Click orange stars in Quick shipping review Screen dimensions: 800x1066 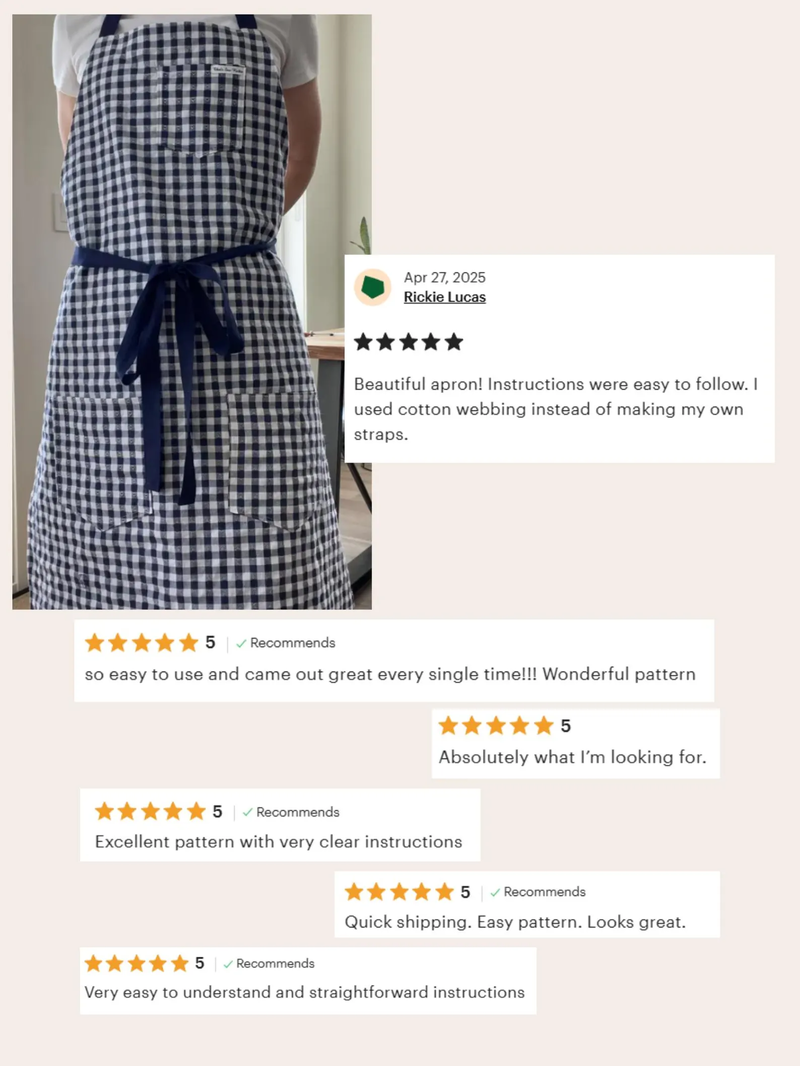(399, 891)
